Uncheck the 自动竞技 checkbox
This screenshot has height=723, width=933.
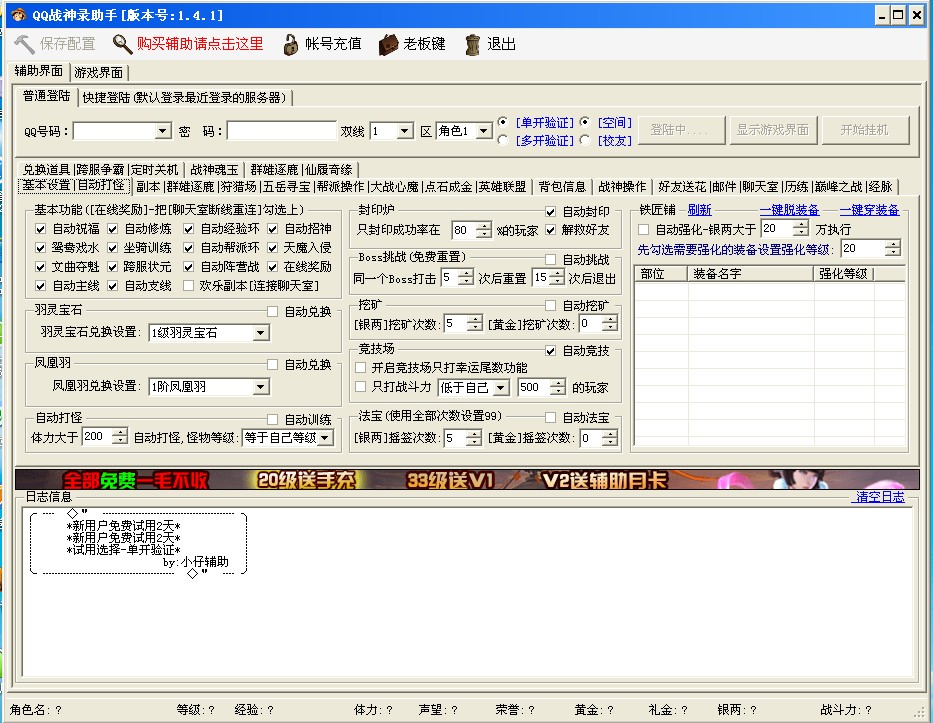point(550,351)
